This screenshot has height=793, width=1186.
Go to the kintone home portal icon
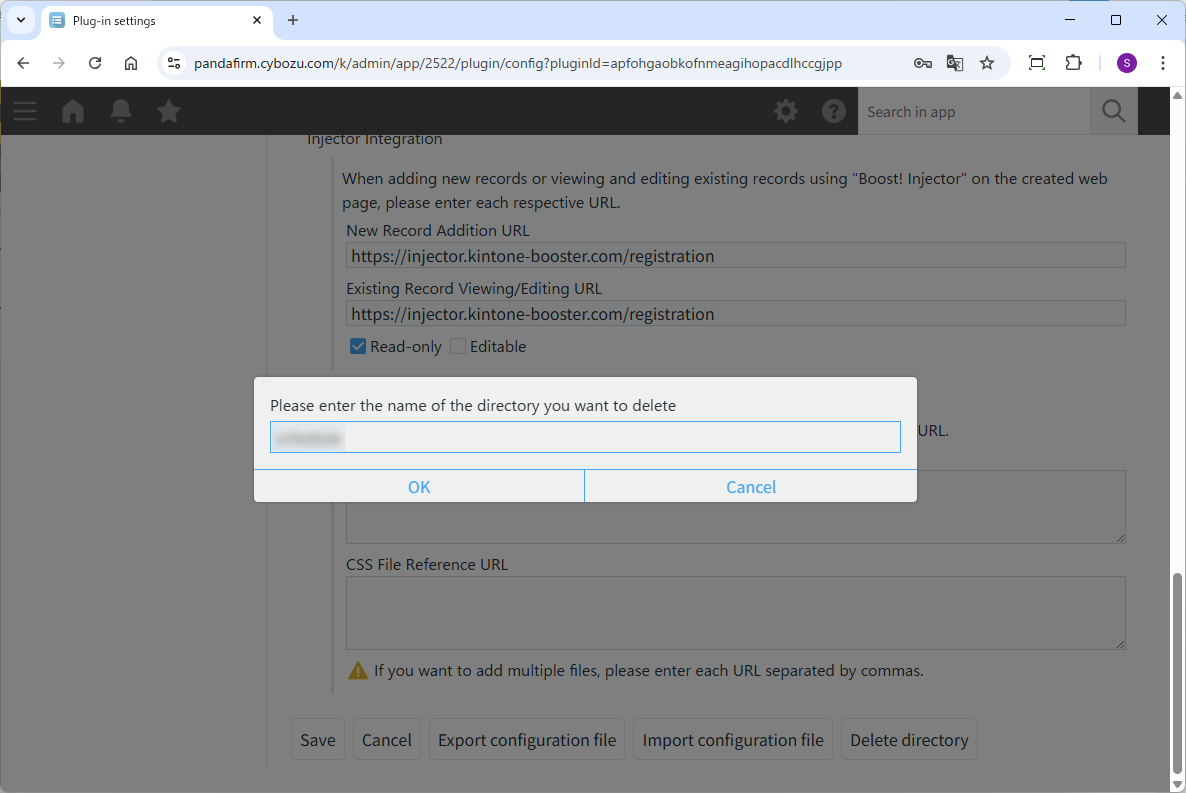(x=73, y=111)
